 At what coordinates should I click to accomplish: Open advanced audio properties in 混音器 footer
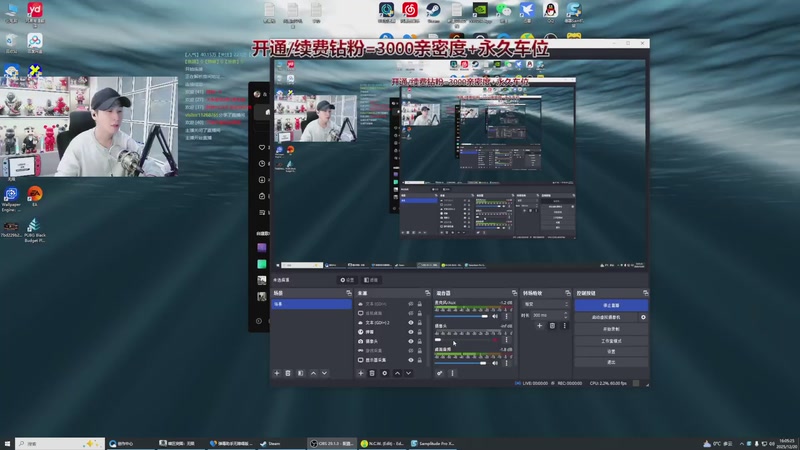click(439, 373)
